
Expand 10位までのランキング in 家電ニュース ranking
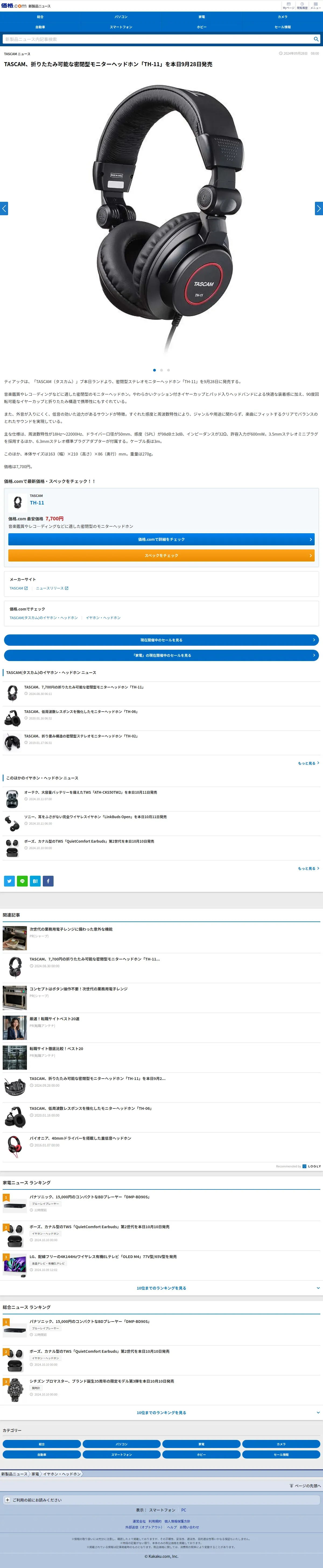161,1288
